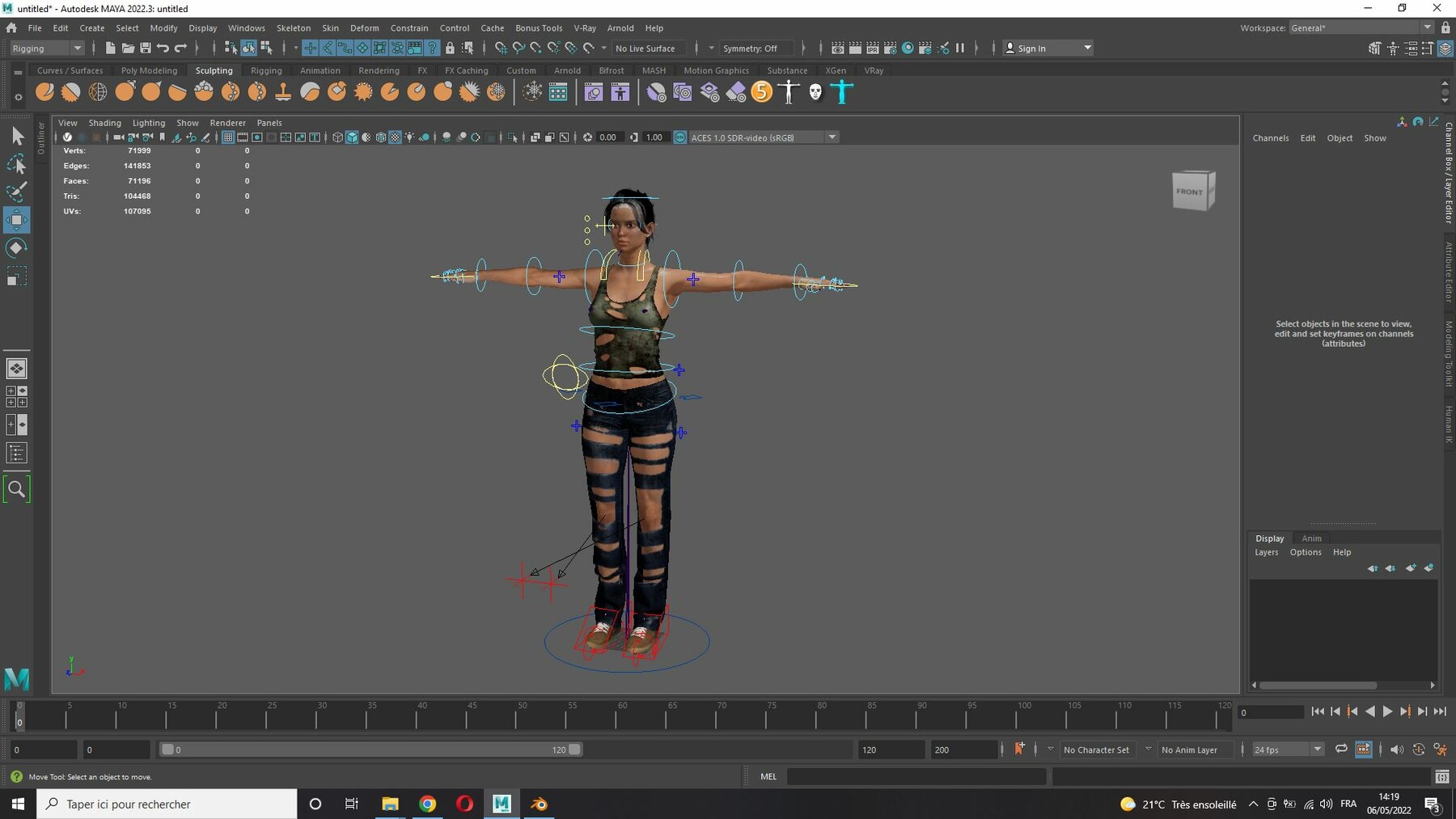Click the Channels menu in Channel Box
The height and width of the screenshot is (819, 1456).
(1270, 138)
